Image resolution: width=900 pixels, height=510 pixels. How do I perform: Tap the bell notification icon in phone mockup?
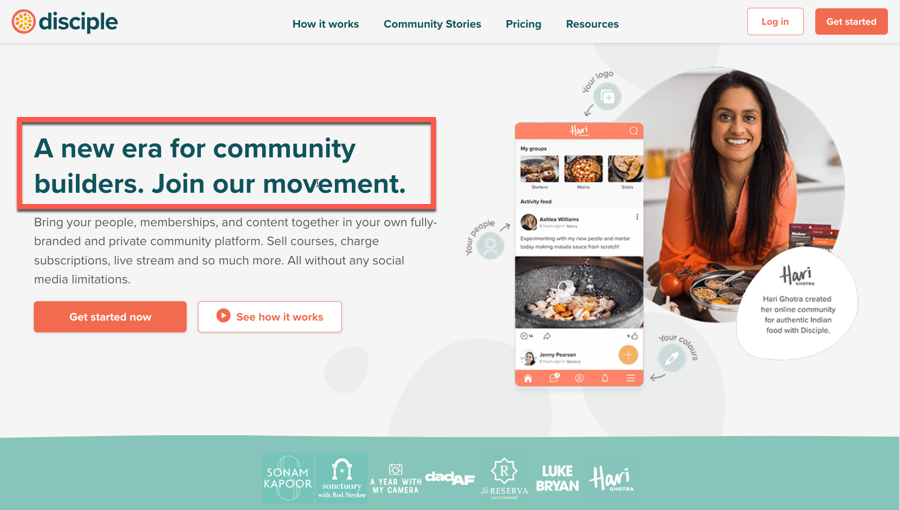coord(605,378)
